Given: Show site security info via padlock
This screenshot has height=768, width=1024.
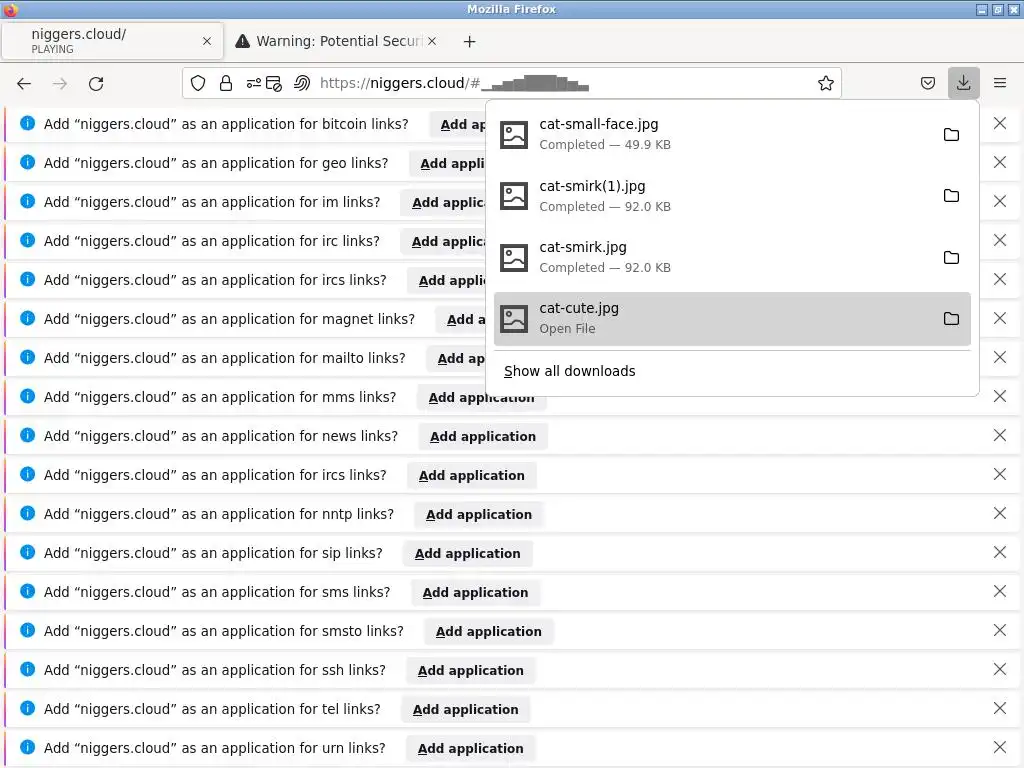Looking at the screenshot, I should 226,83.
